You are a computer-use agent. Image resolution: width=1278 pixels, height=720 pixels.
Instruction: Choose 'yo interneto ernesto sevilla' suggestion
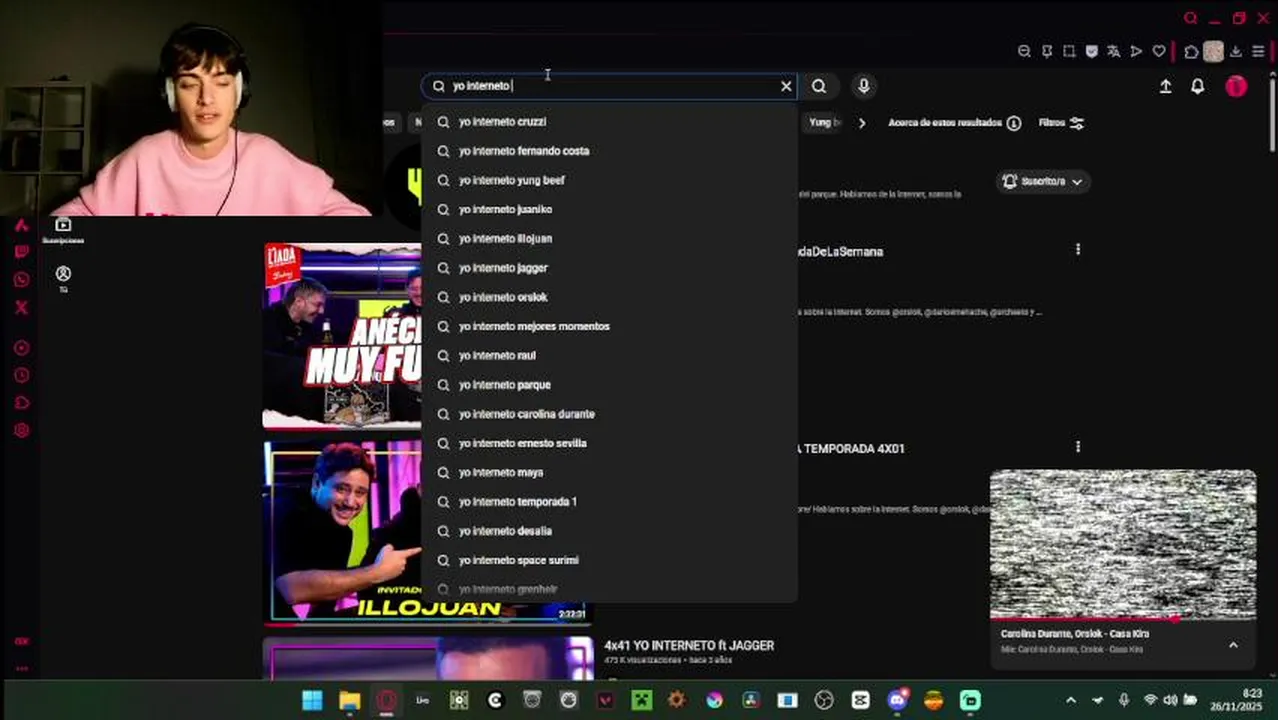[x=609, y=443]
